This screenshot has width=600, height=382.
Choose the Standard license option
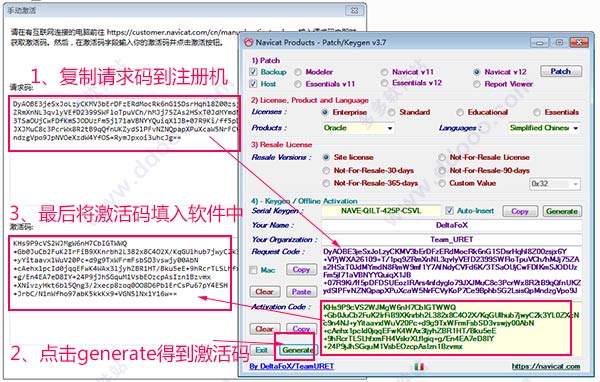click(x=391, y=112)
